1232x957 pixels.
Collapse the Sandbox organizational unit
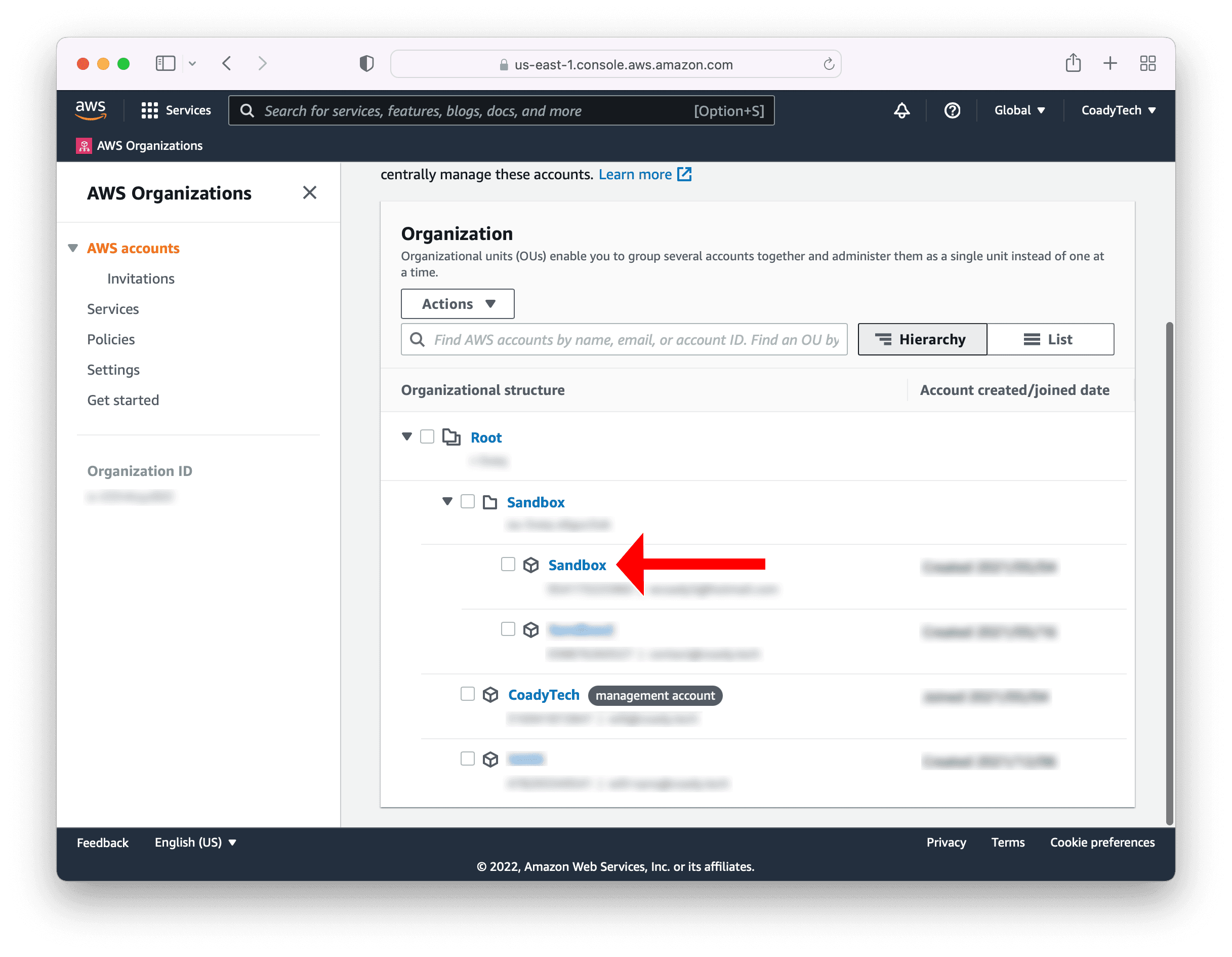click(447, 501)
